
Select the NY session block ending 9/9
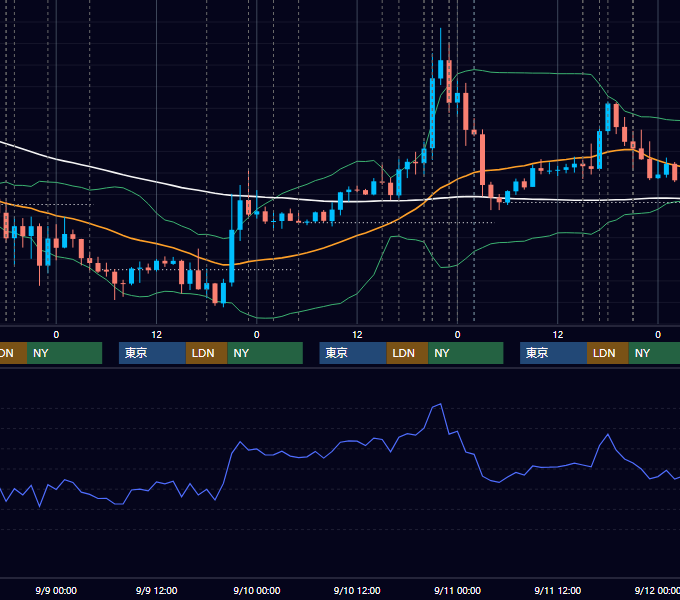point(265,353)
